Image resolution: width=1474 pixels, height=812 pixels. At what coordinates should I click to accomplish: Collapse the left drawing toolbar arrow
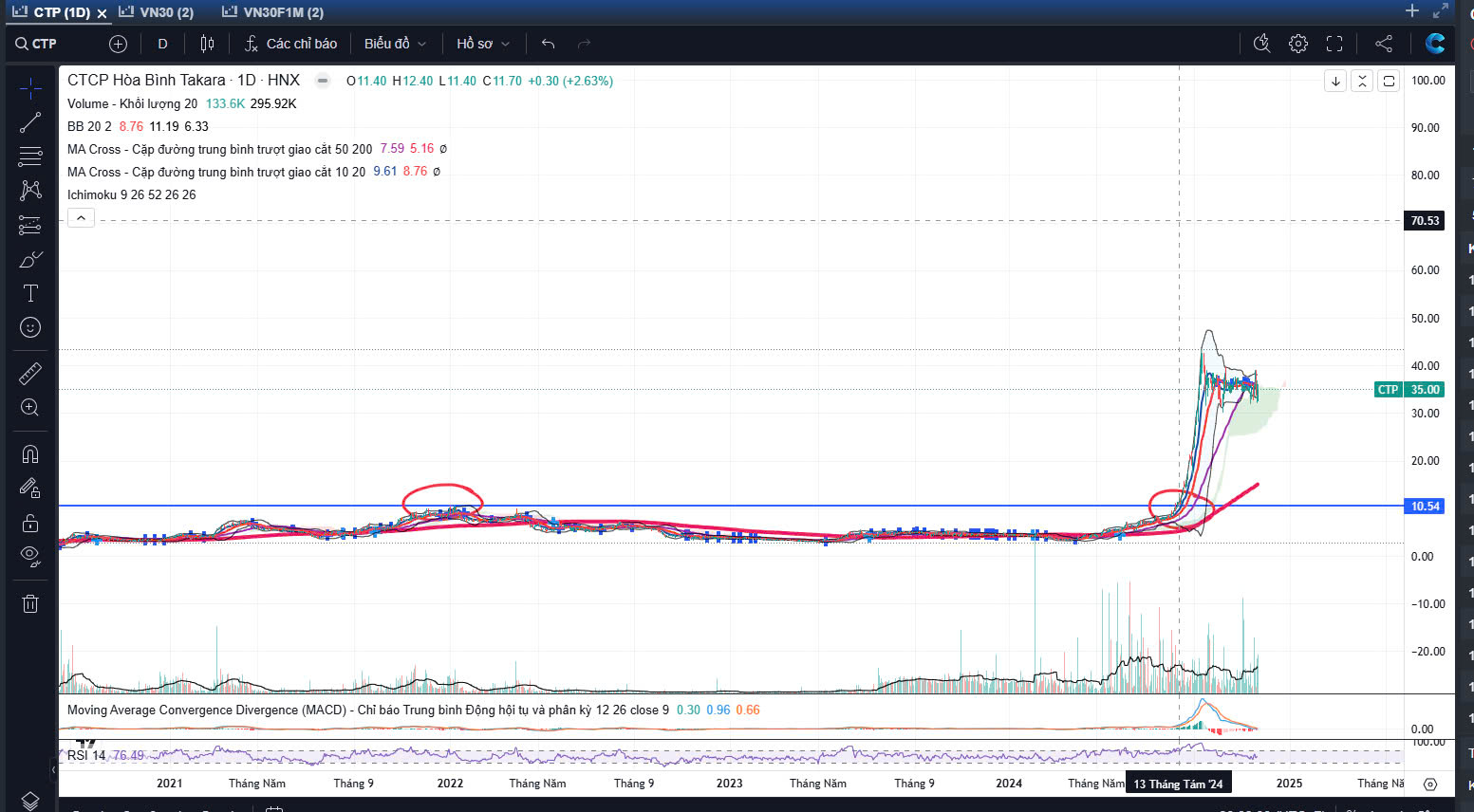point(54,769)
